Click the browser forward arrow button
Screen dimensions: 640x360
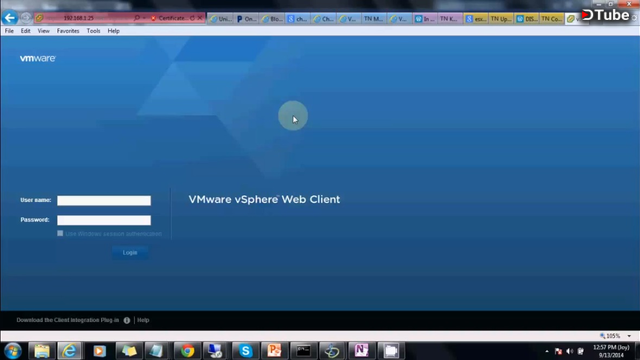coord(26,18)
